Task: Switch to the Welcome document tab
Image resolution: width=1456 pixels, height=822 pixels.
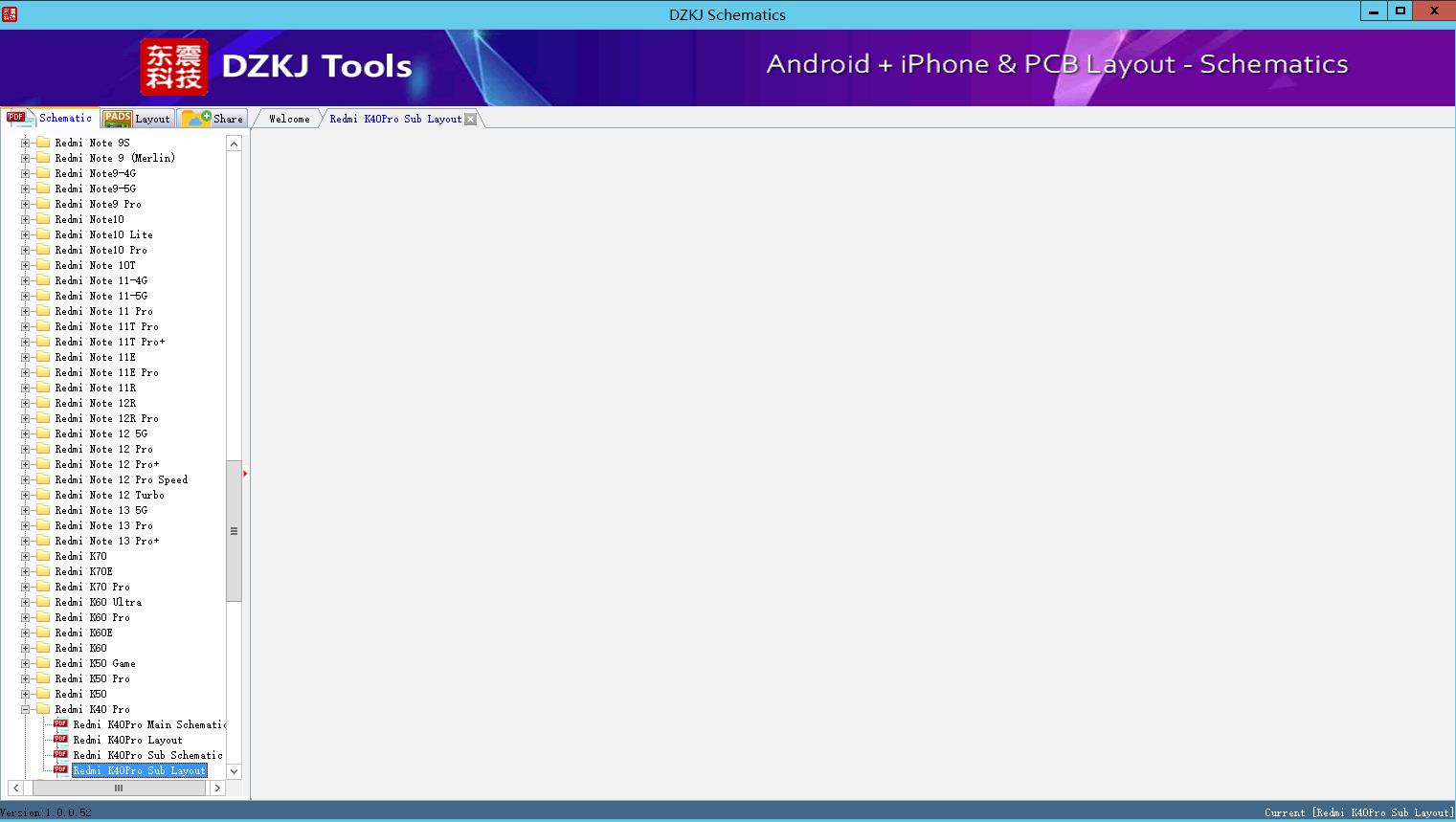Action: (x=289, y=119)
